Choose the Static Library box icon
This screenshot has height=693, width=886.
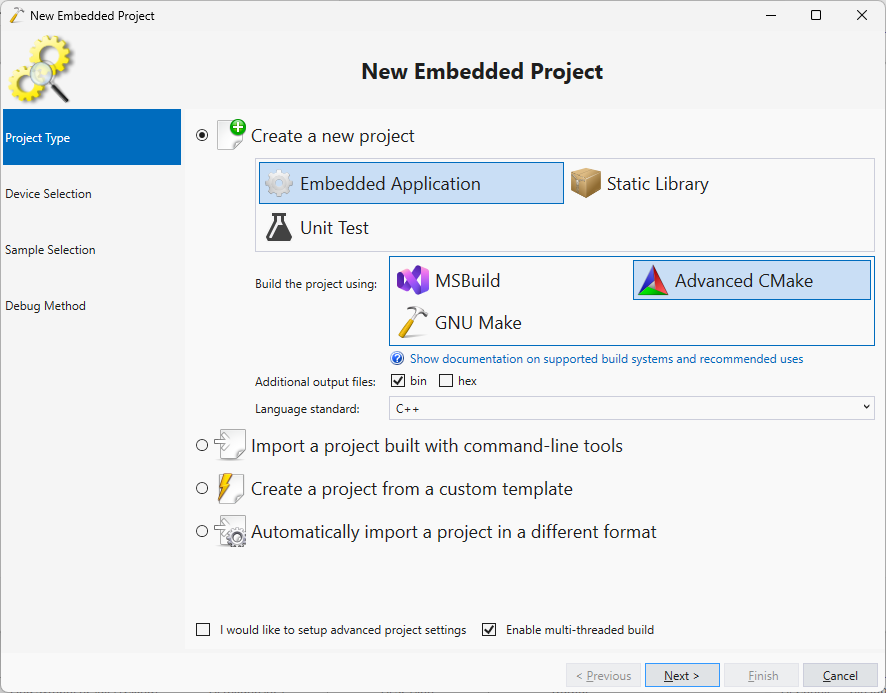pos(586,184)
